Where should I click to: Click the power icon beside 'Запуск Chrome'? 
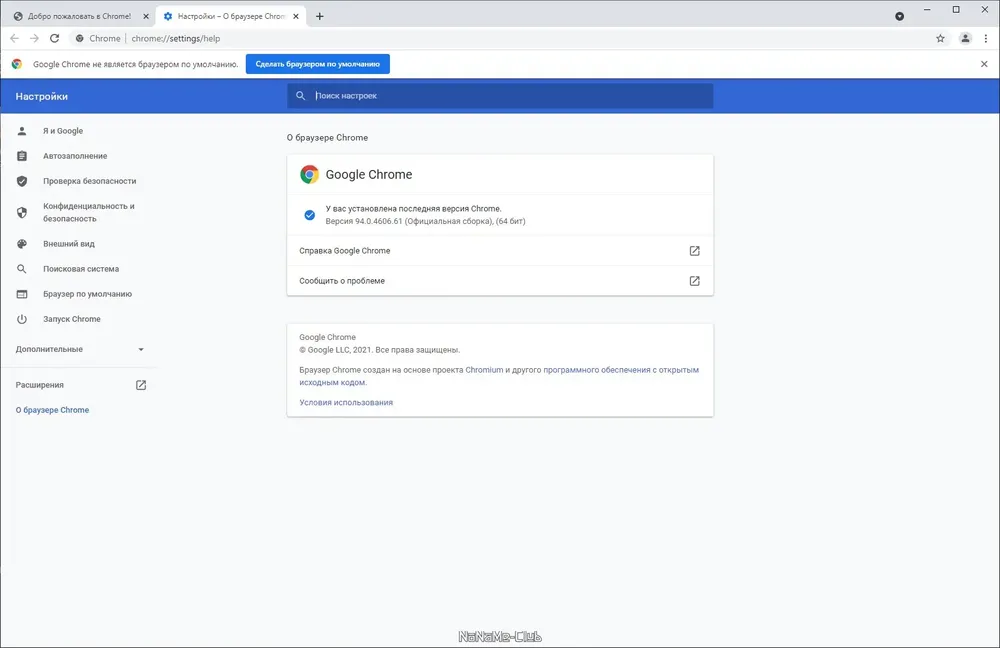click(x=22, y=319)
